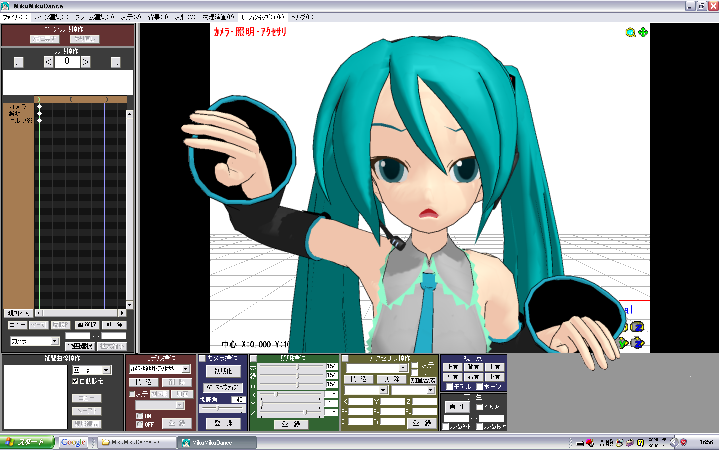Toggle the accessory display checkbox

(415, 365)
